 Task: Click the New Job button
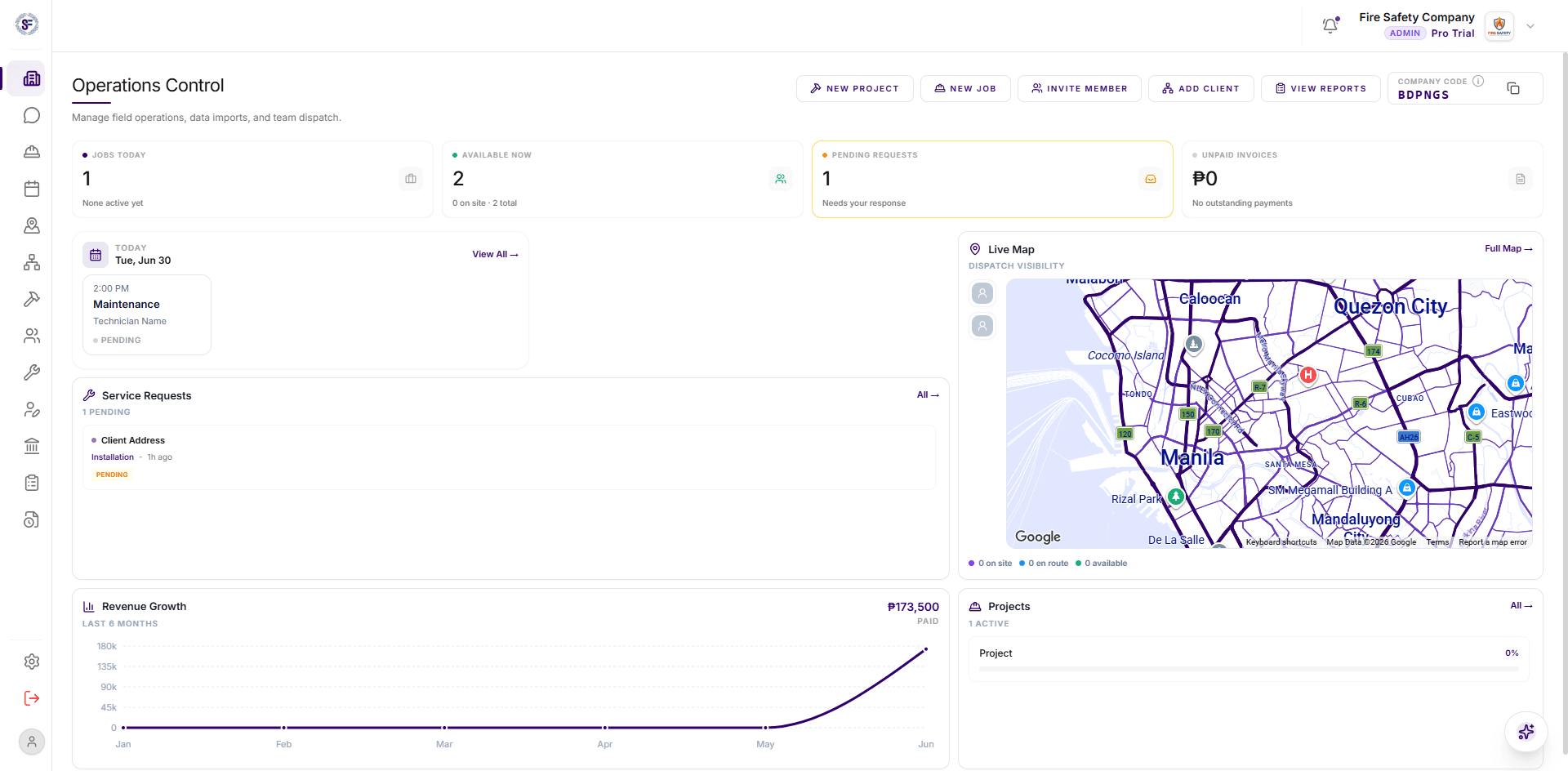click(965, 88)
